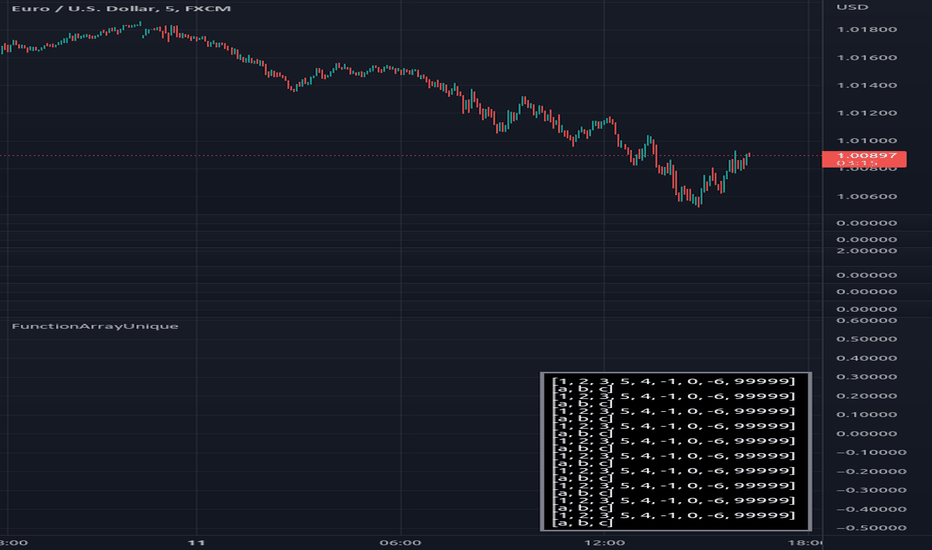The width and height of the screenshot is (932, 550).
Task: Click the date label 11 on time axis
Action: coord(196,543)
